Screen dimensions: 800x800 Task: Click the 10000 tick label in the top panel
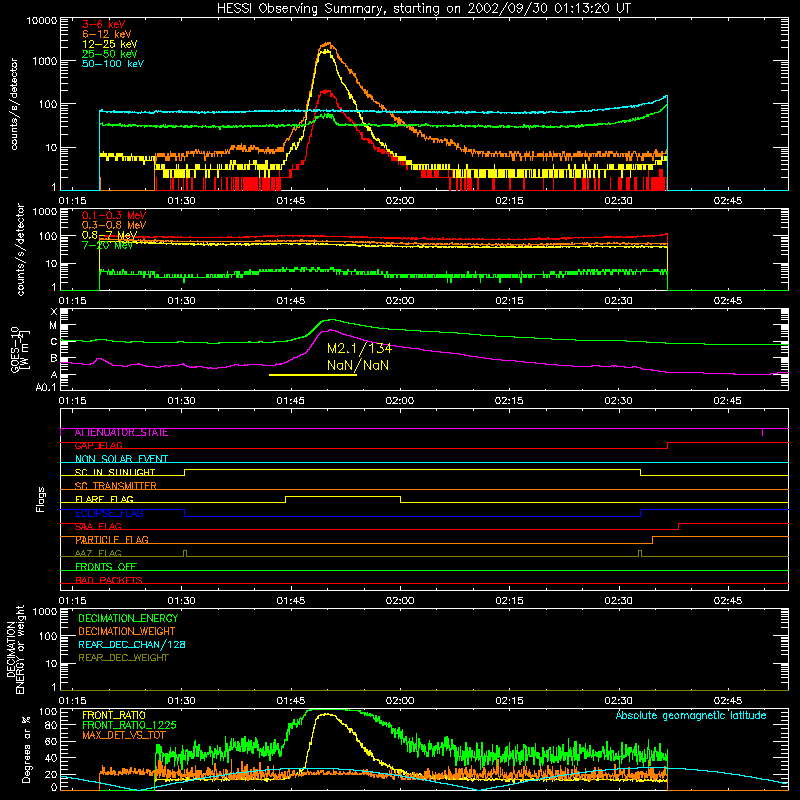tap(41, 21)
